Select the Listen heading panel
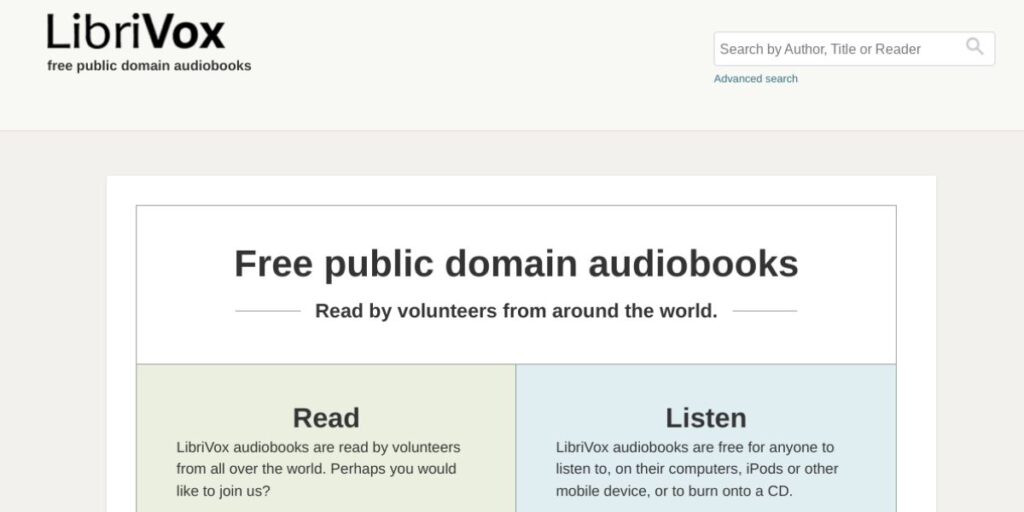This screenshot has height=512, width=1024. pos(706,418)
